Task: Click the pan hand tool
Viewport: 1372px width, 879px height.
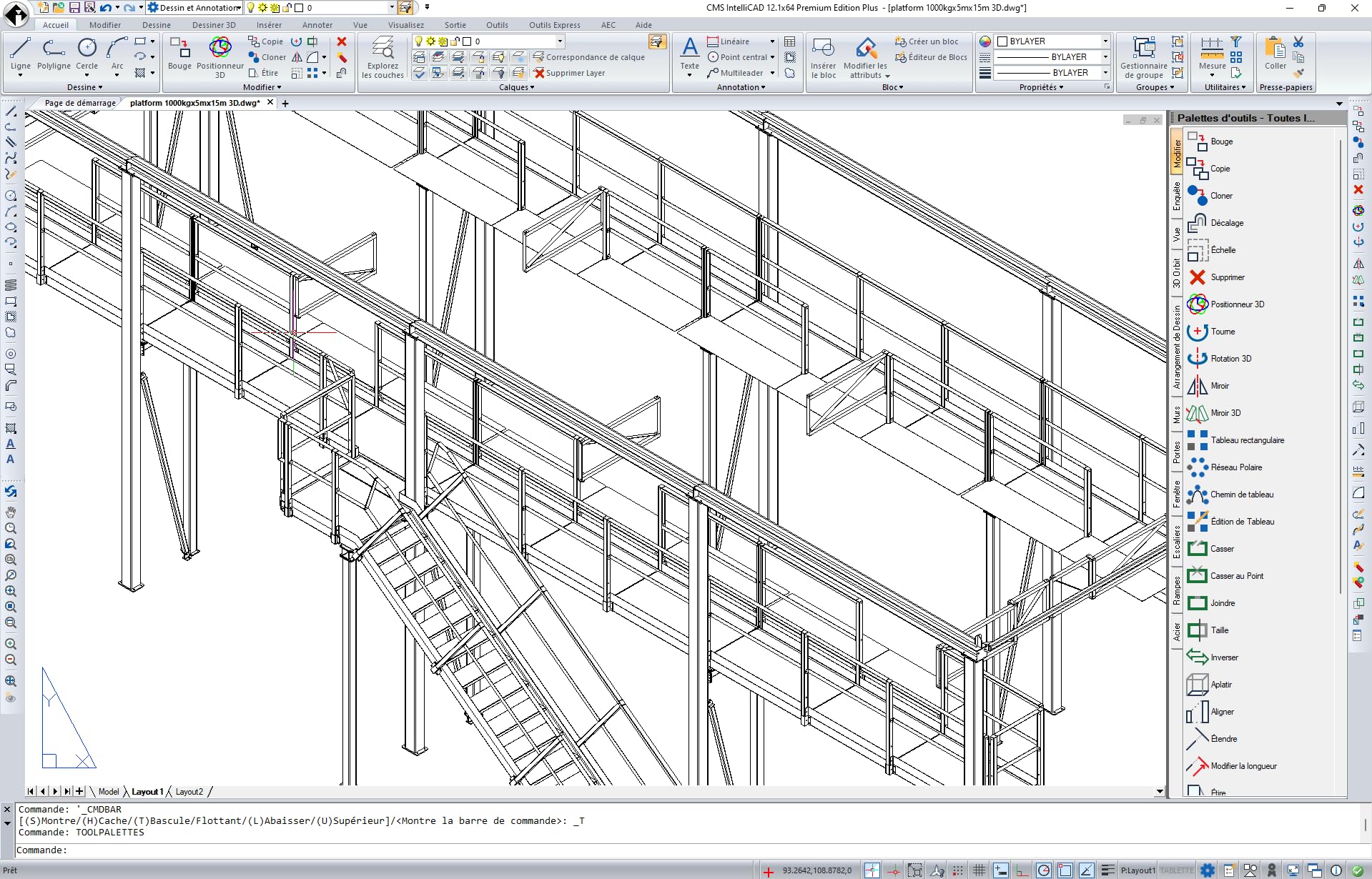Action: point(11,512)
